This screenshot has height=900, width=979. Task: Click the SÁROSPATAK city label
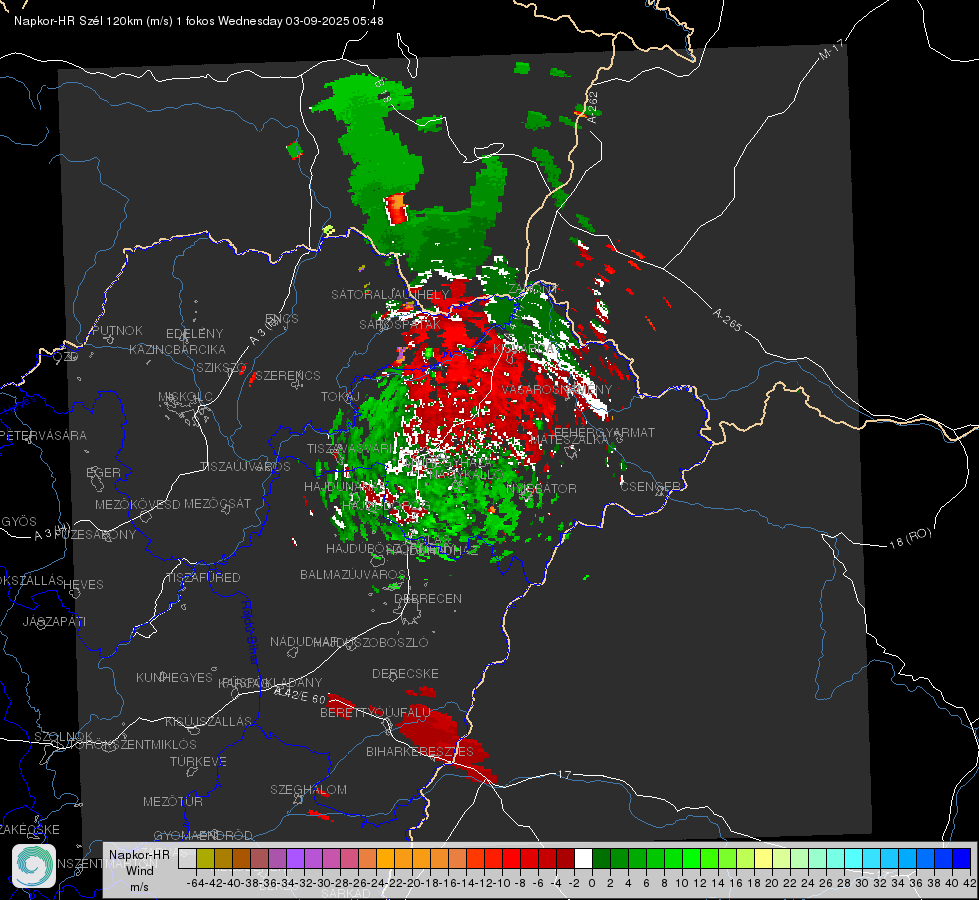[x=400, y=325]
